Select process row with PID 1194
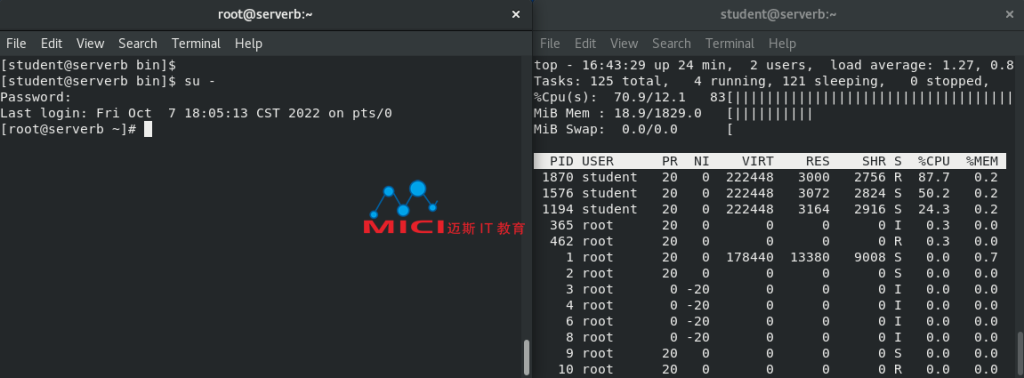The height and width of the screenshot is (378, 1024). [770, 209]
